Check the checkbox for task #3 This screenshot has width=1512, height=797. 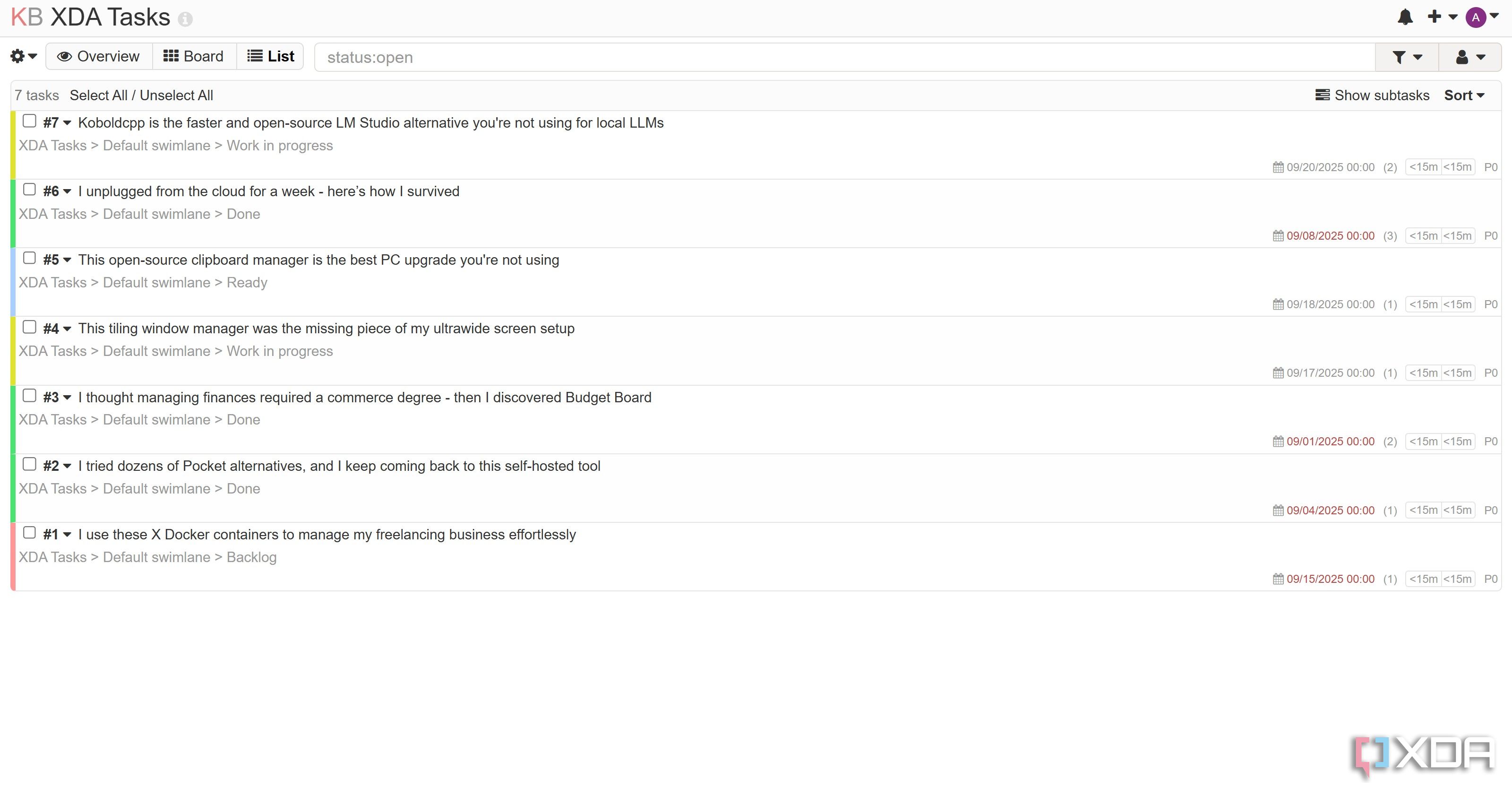[29, 396]
